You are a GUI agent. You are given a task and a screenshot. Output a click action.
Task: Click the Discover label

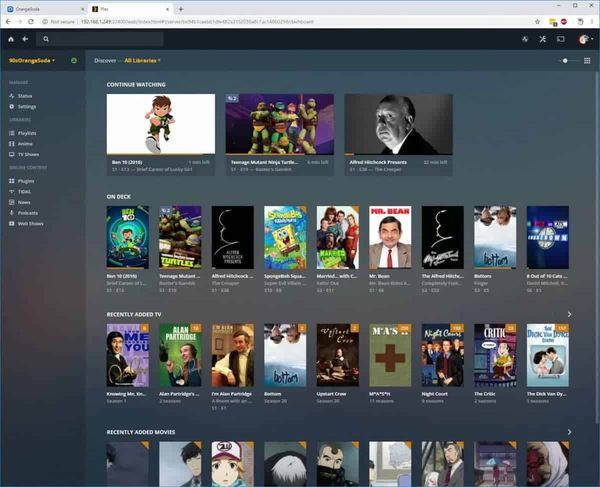pyautogui.click(x=105, y=60)
